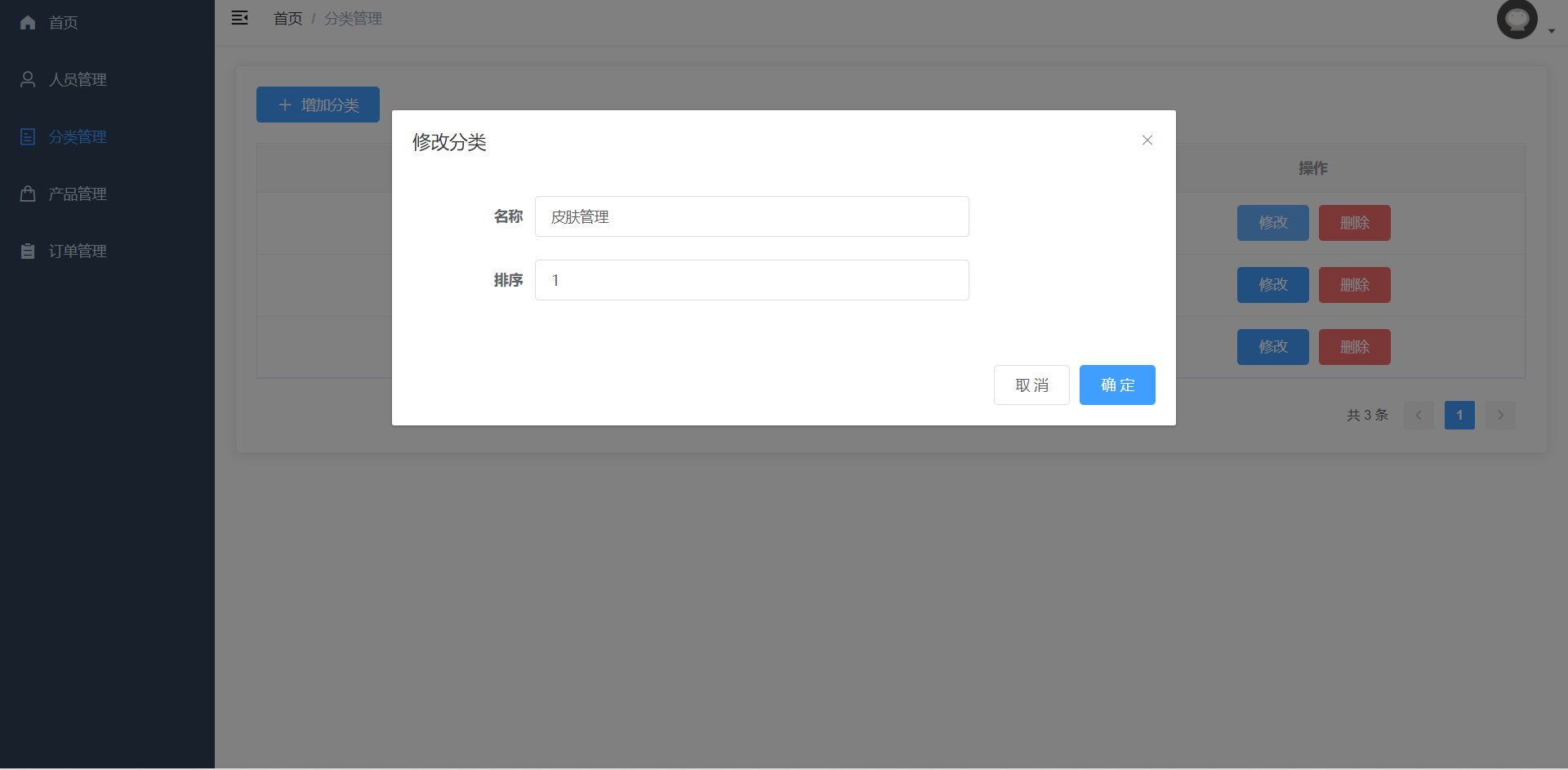Image resolution: width=1568 pixels, height=770 pixels.
Task: Focus the 名称 input field
Action: pyautogui.click(x=751, y=216)
